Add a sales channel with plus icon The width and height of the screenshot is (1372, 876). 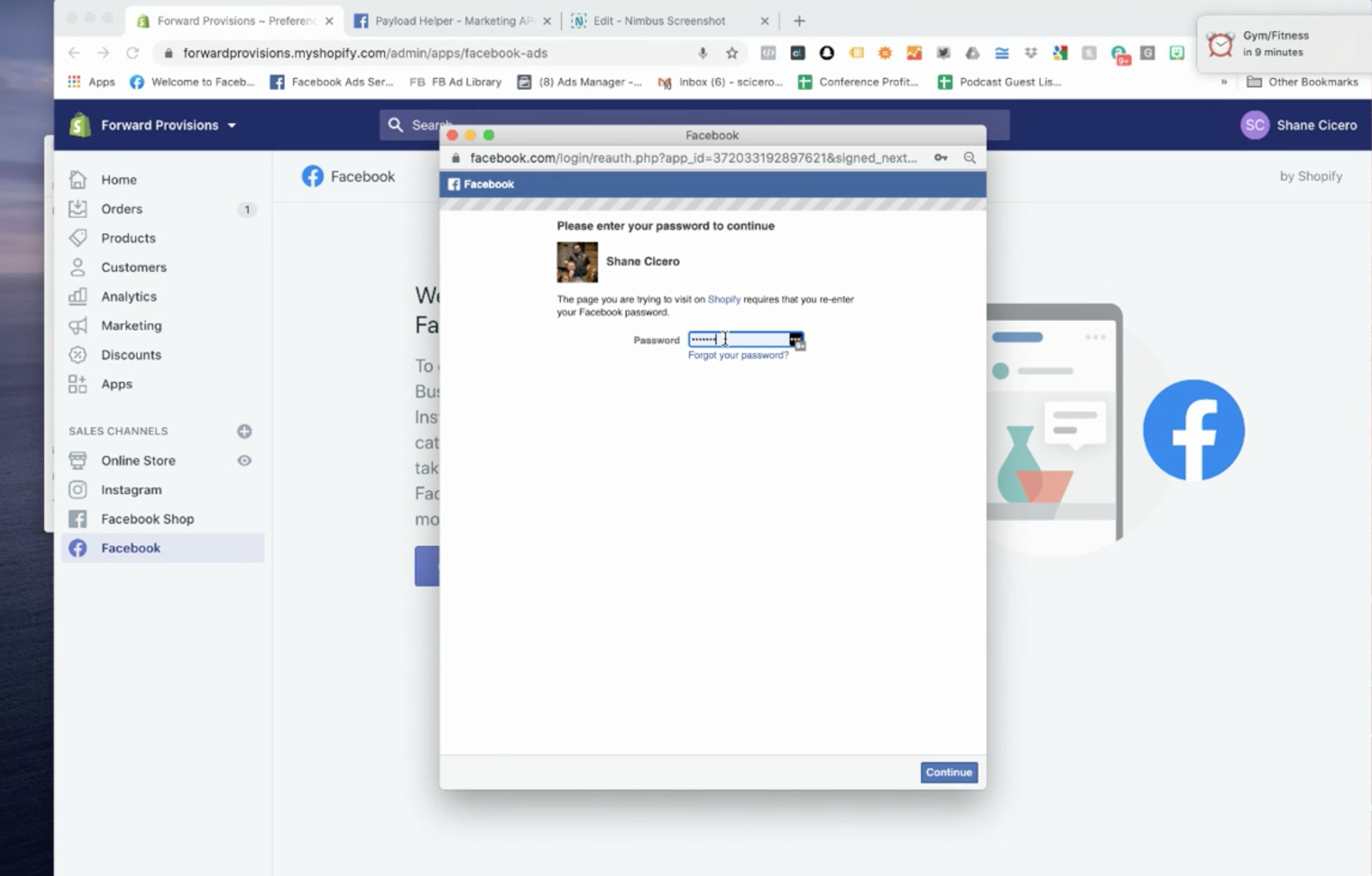coord(244,431)
